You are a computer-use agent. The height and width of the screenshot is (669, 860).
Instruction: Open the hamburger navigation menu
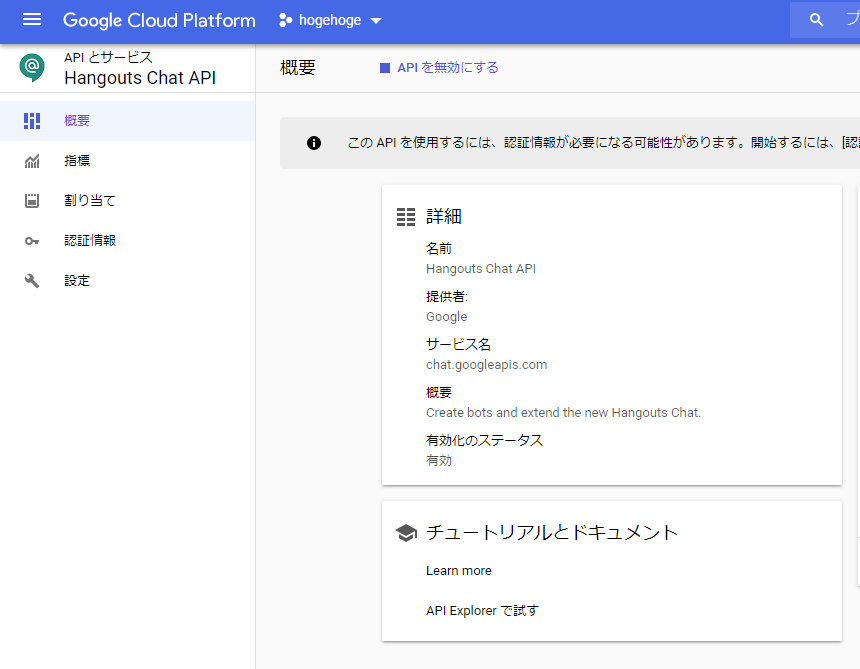(x=32, y=20)
